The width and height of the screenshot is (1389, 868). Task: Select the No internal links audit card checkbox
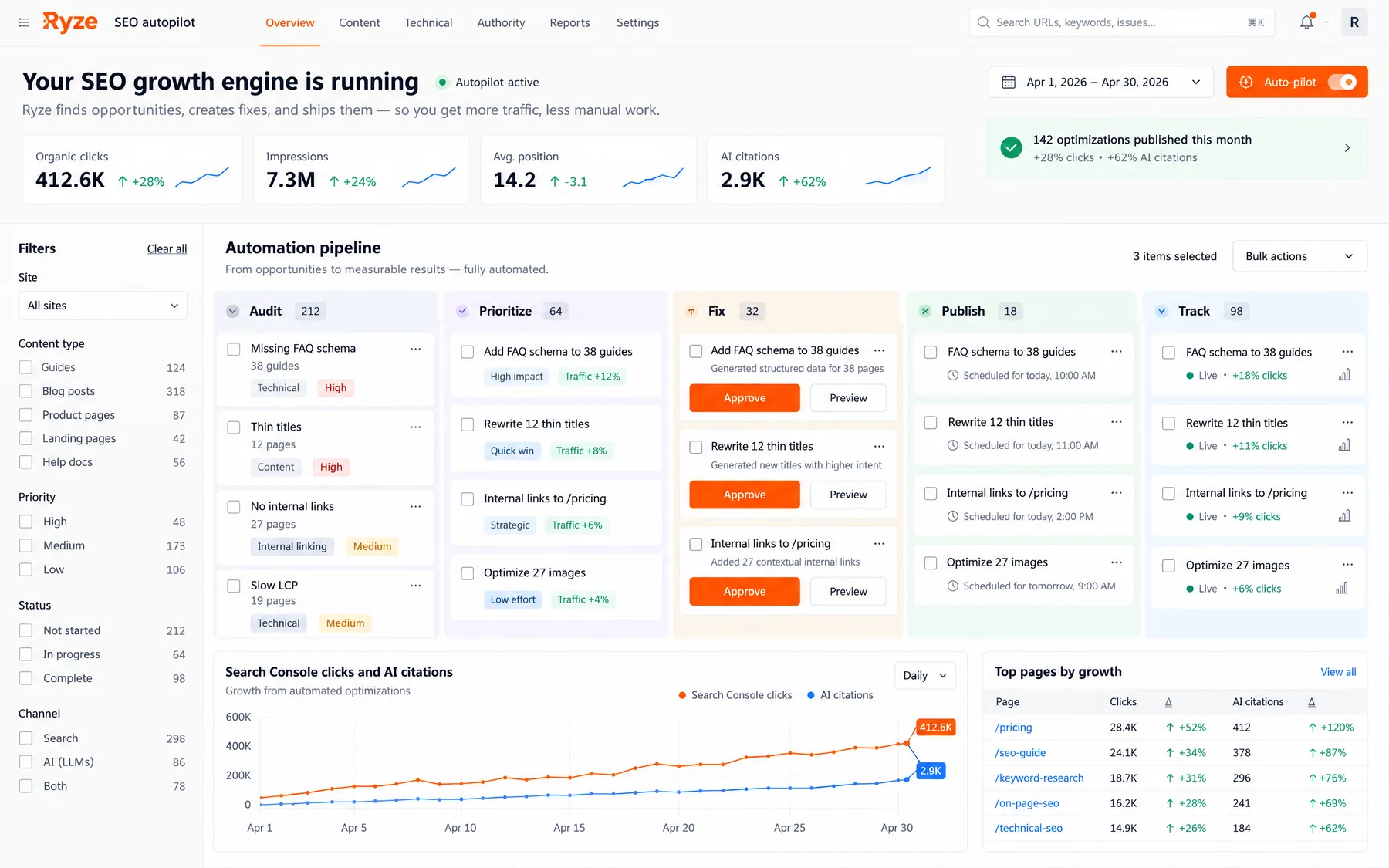(x=234, y=507)
